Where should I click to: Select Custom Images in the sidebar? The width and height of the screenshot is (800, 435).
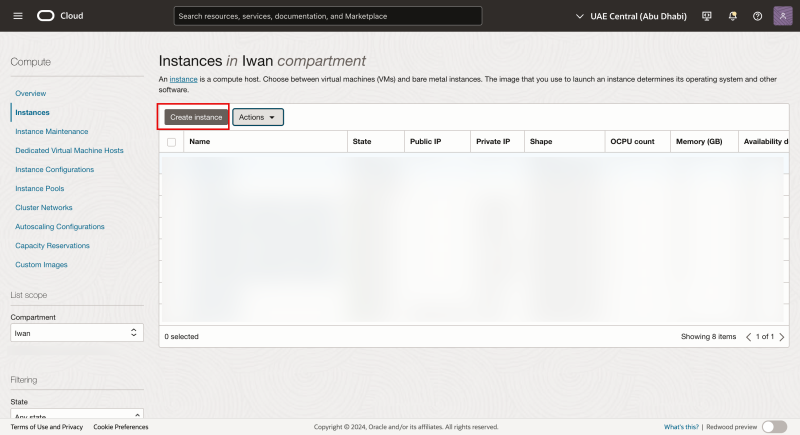tap(42, 264)
